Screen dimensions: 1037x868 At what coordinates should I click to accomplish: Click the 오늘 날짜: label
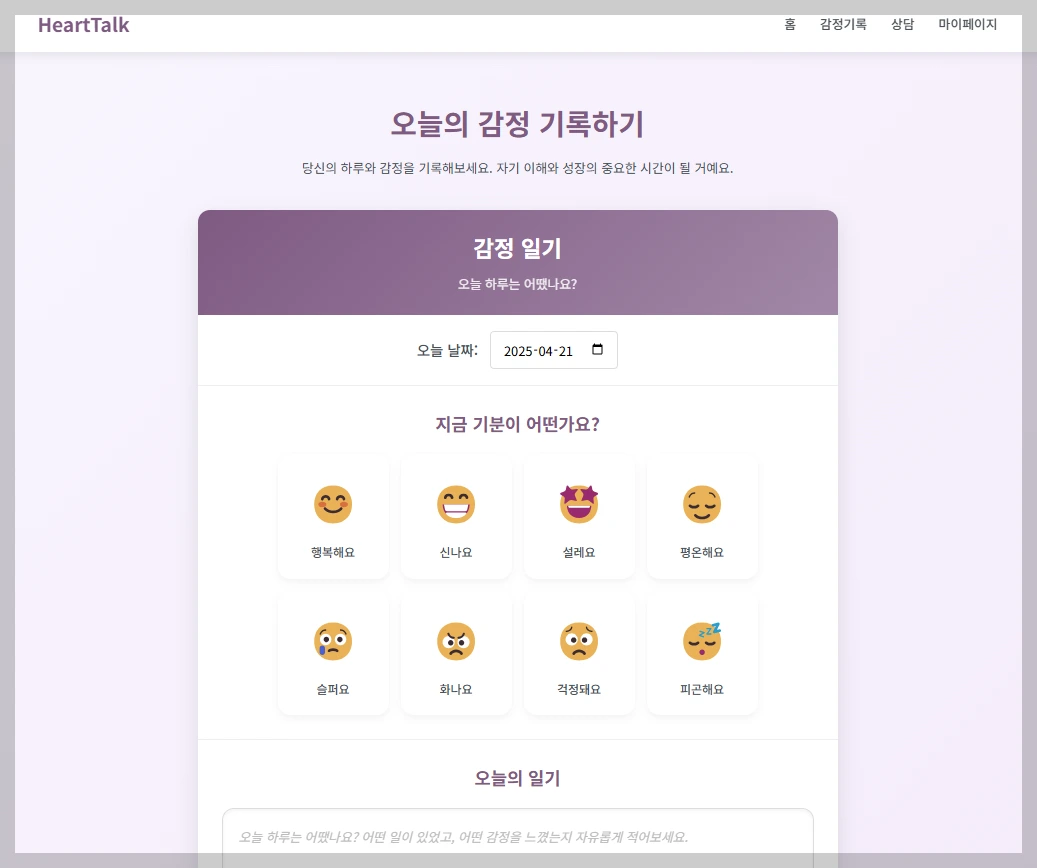[x=447, y=351]
